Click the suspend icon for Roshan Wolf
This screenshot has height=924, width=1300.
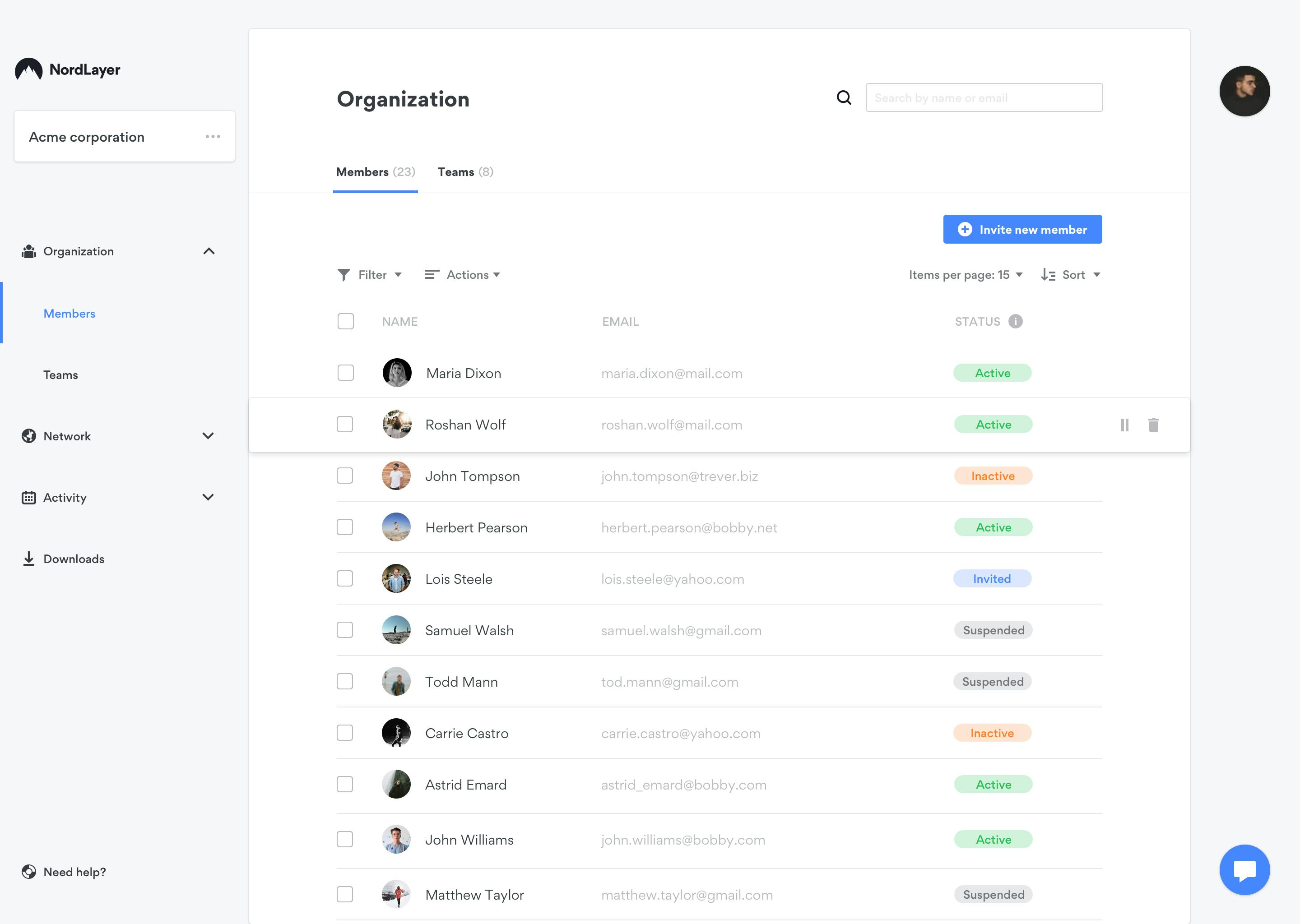(x=1124, y=424)
